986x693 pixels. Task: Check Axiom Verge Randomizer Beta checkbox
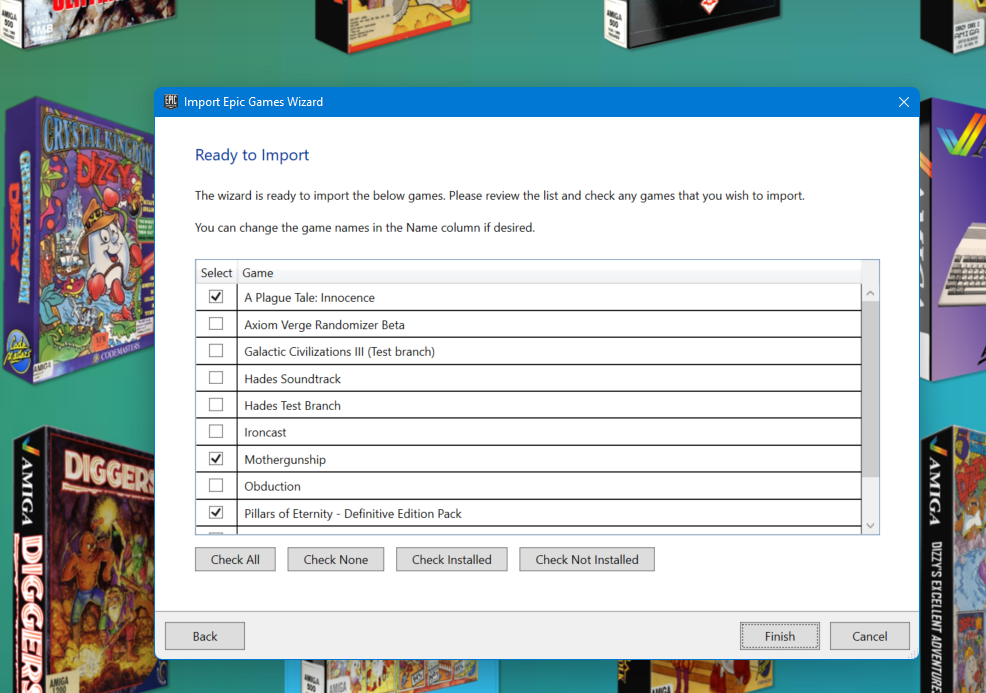point(216,323)
